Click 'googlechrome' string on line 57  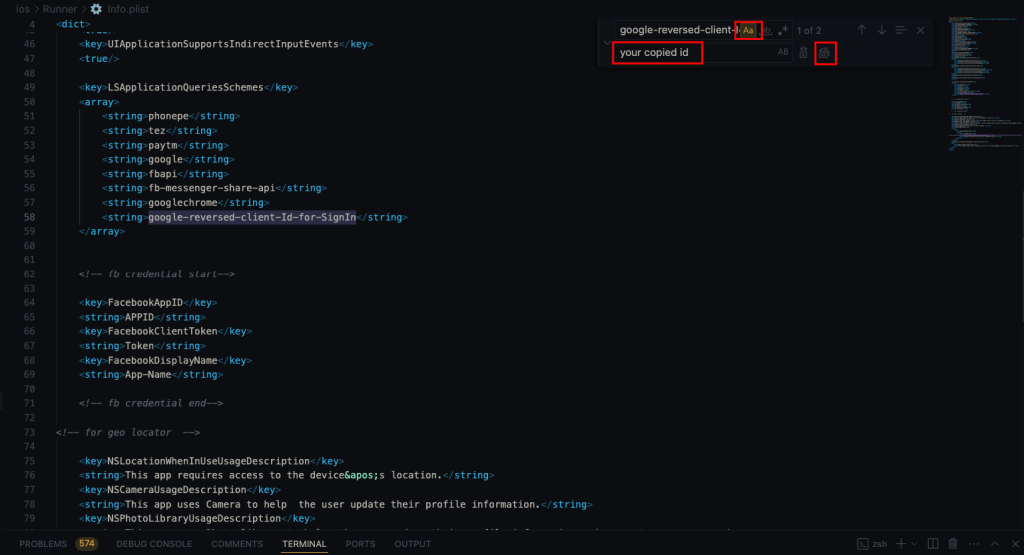[x=183, y=202]
